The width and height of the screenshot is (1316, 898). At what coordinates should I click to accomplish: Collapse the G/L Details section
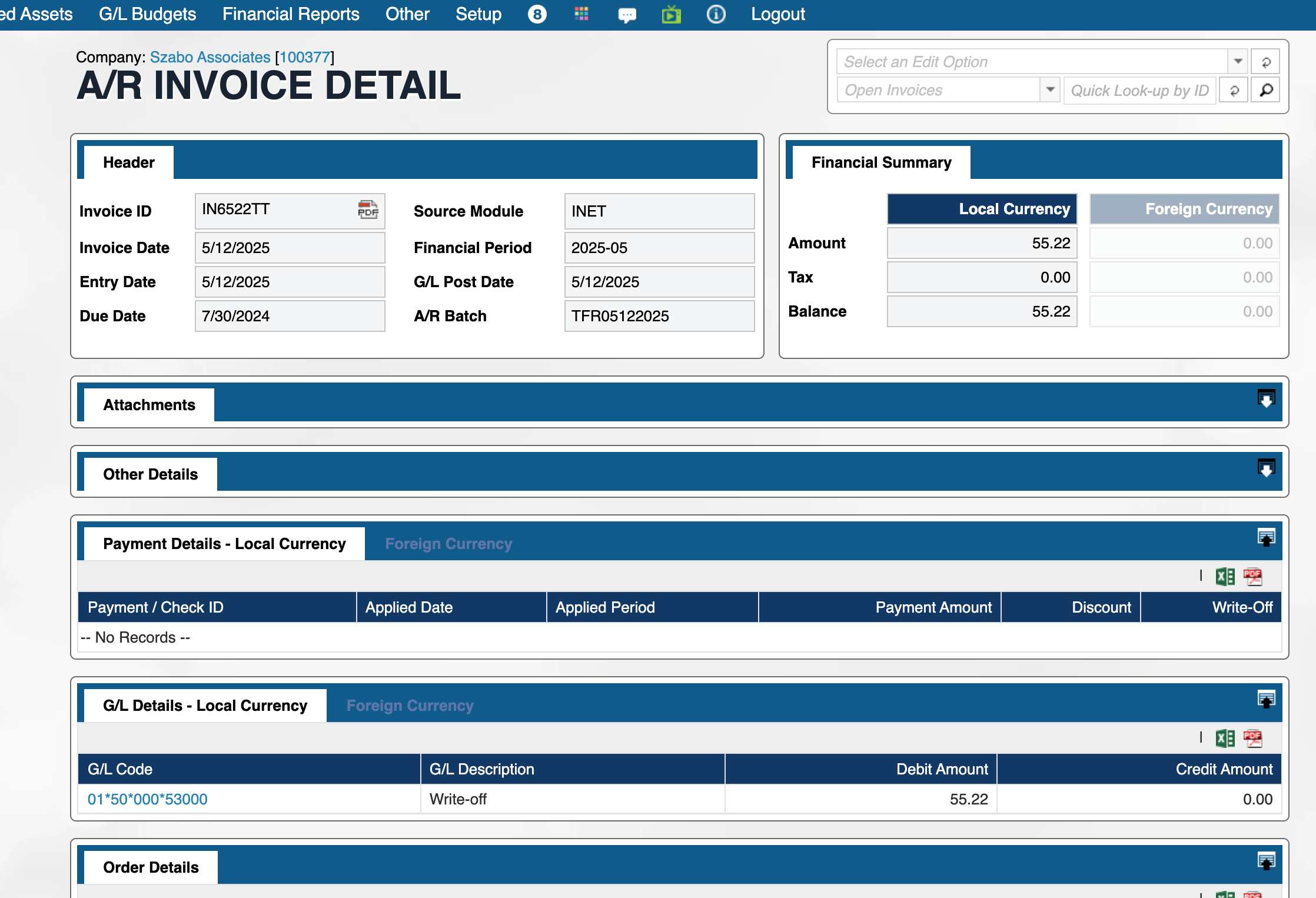coord(1266,699)
